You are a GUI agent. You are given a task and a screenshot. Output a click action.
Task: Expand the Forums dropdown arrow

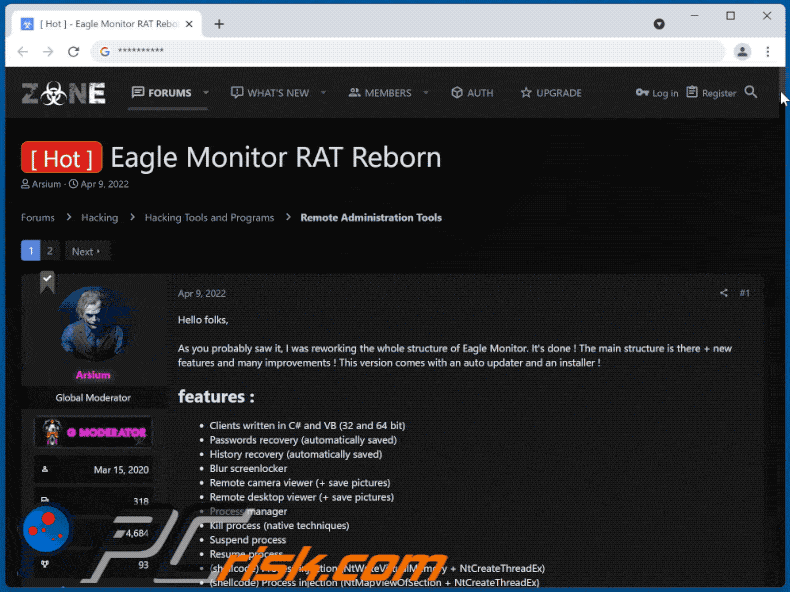click(206, 93)
